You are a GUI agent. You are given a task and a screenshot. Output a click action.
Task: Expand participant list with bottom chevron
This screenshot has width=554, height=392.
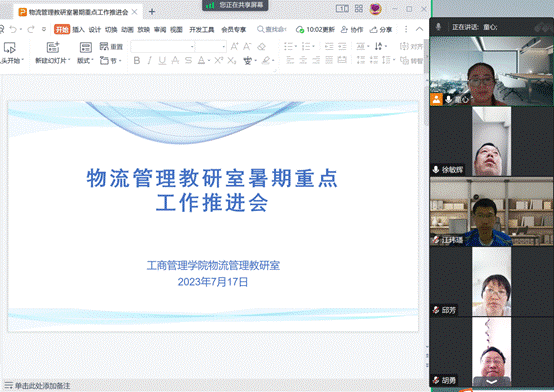pos(491,382)
